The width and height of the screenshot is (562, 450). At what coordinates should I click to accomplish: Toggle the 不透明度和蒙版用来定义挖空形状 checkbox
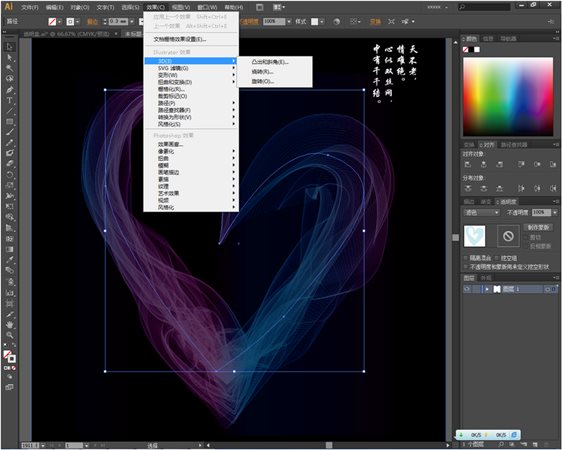point(466,267)
